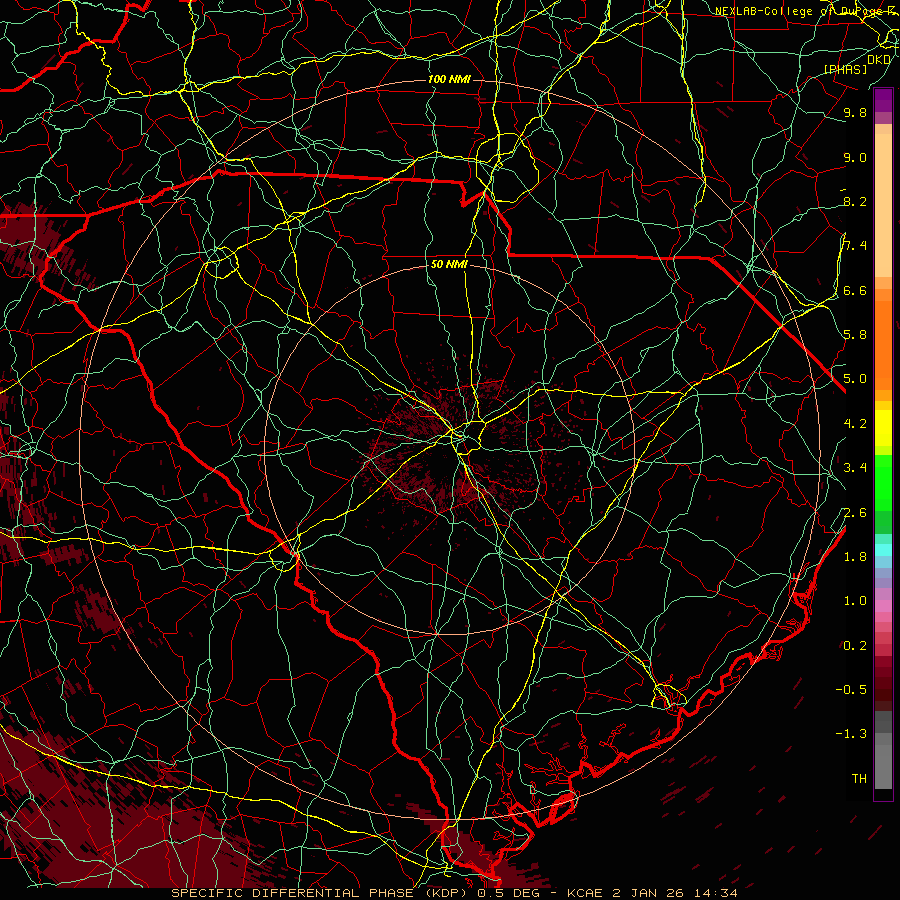The width and height of the screenshot is (900, 900).
Task: Click the 100 NMI range ring label
Action: [x=449, y=79]
